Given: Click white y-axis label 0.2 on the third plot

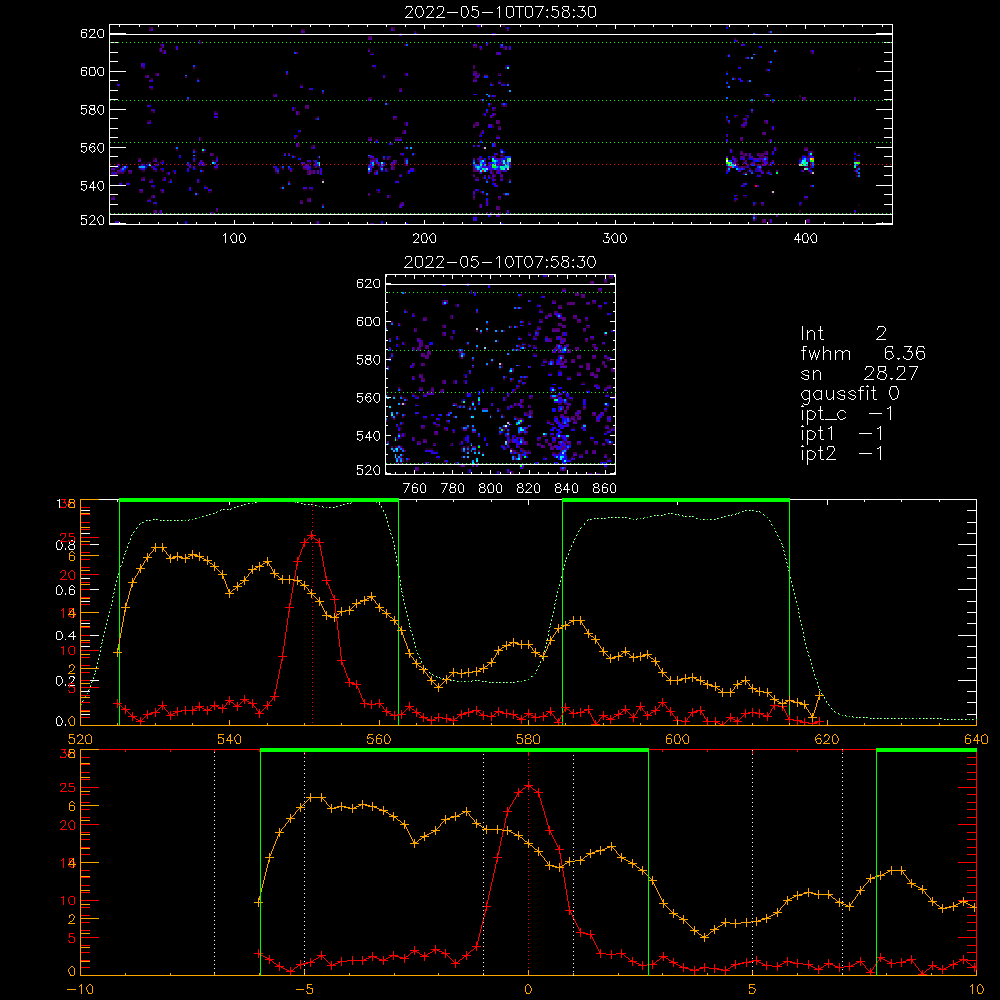Looking at the screenshot, I should coord(66,681).
